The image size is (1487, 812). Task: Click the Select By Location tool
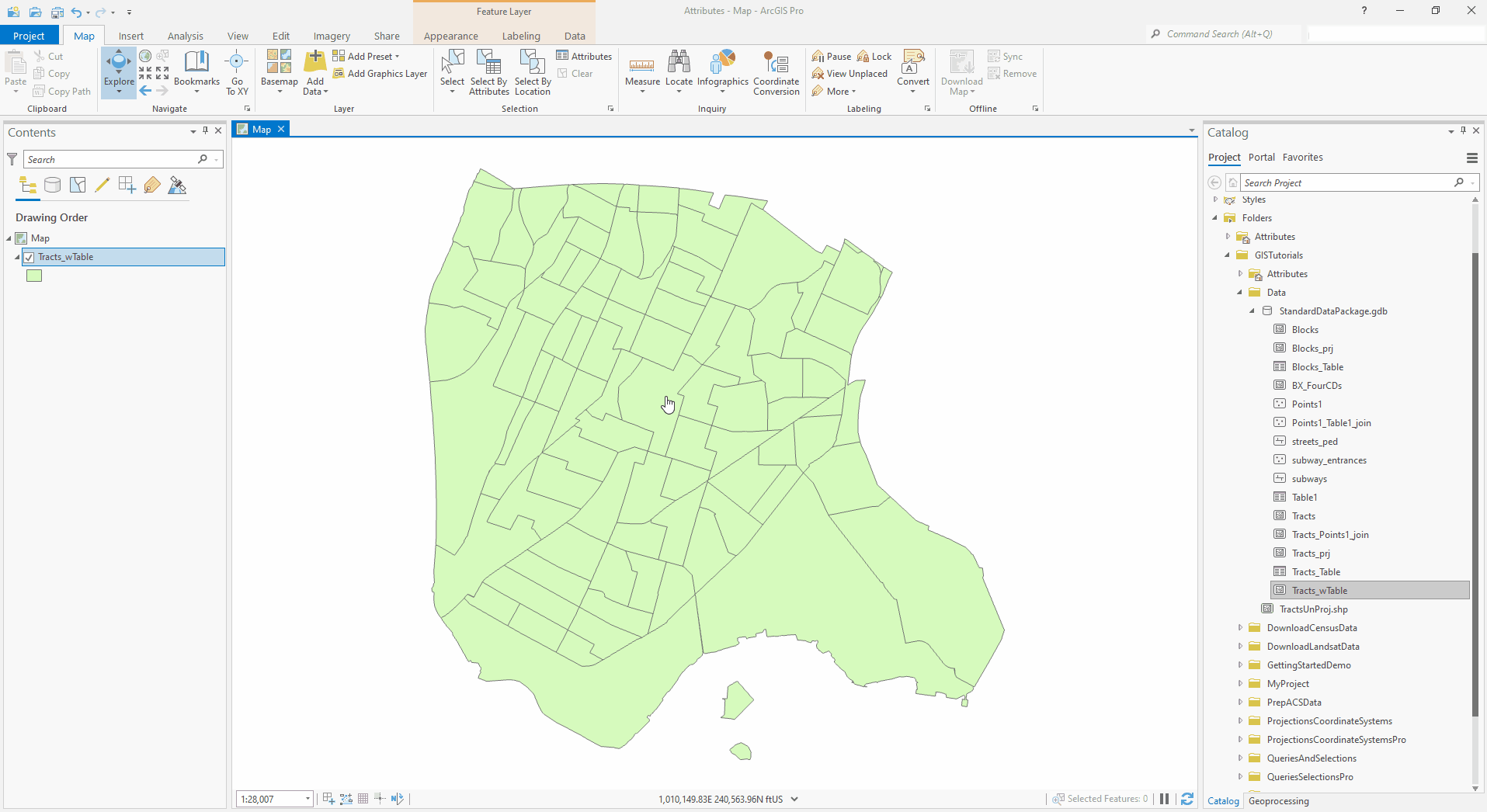532,72
